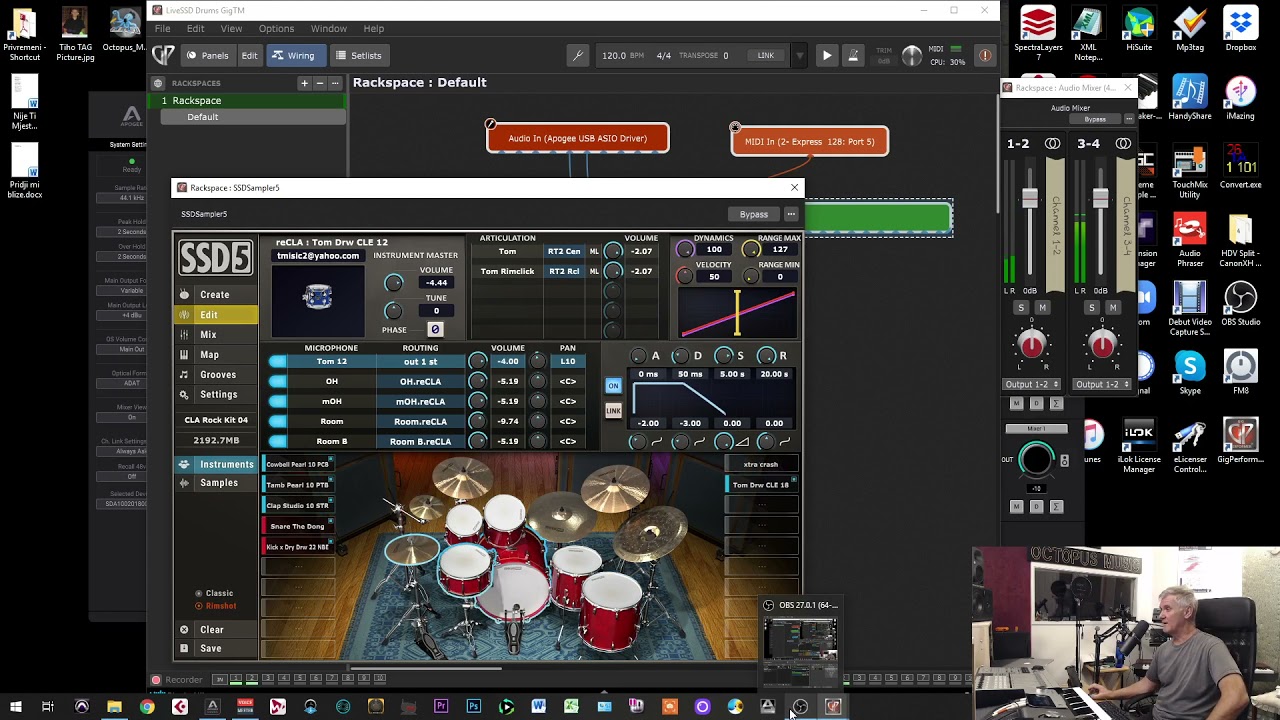Click the SSD5 Save button
Viewport: 1280px width, 720px height.
tap(210, 649)
